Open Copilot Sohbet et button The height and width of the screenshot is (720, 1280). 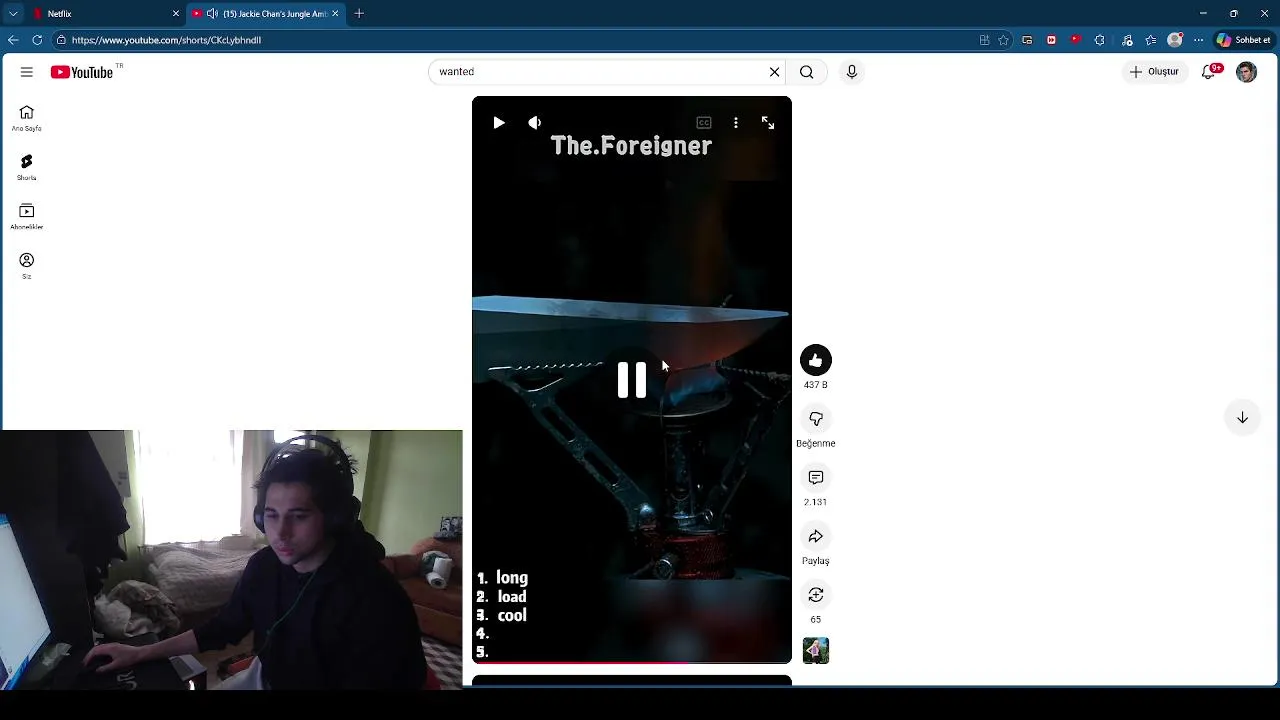pyautogui.click(x=1244, y=40)
